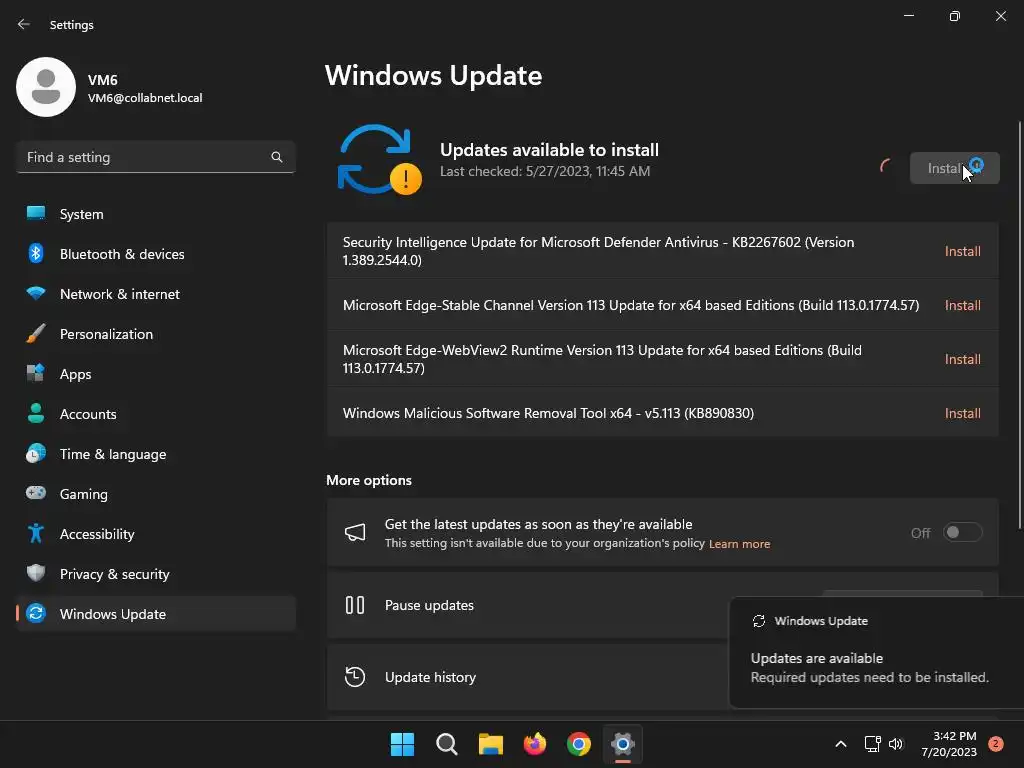Open Privacy & security page
The width and height of the screenshot is (1024, 768).
click(x=156, y=573)
